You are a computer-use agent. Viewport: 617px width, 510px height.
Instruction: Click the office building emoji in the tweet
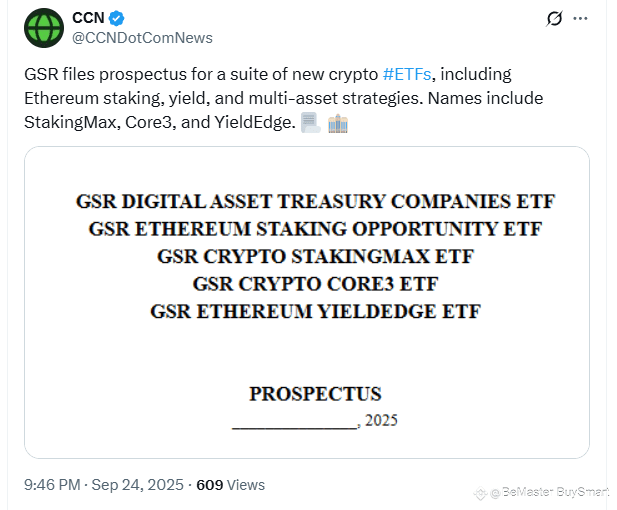338,124
